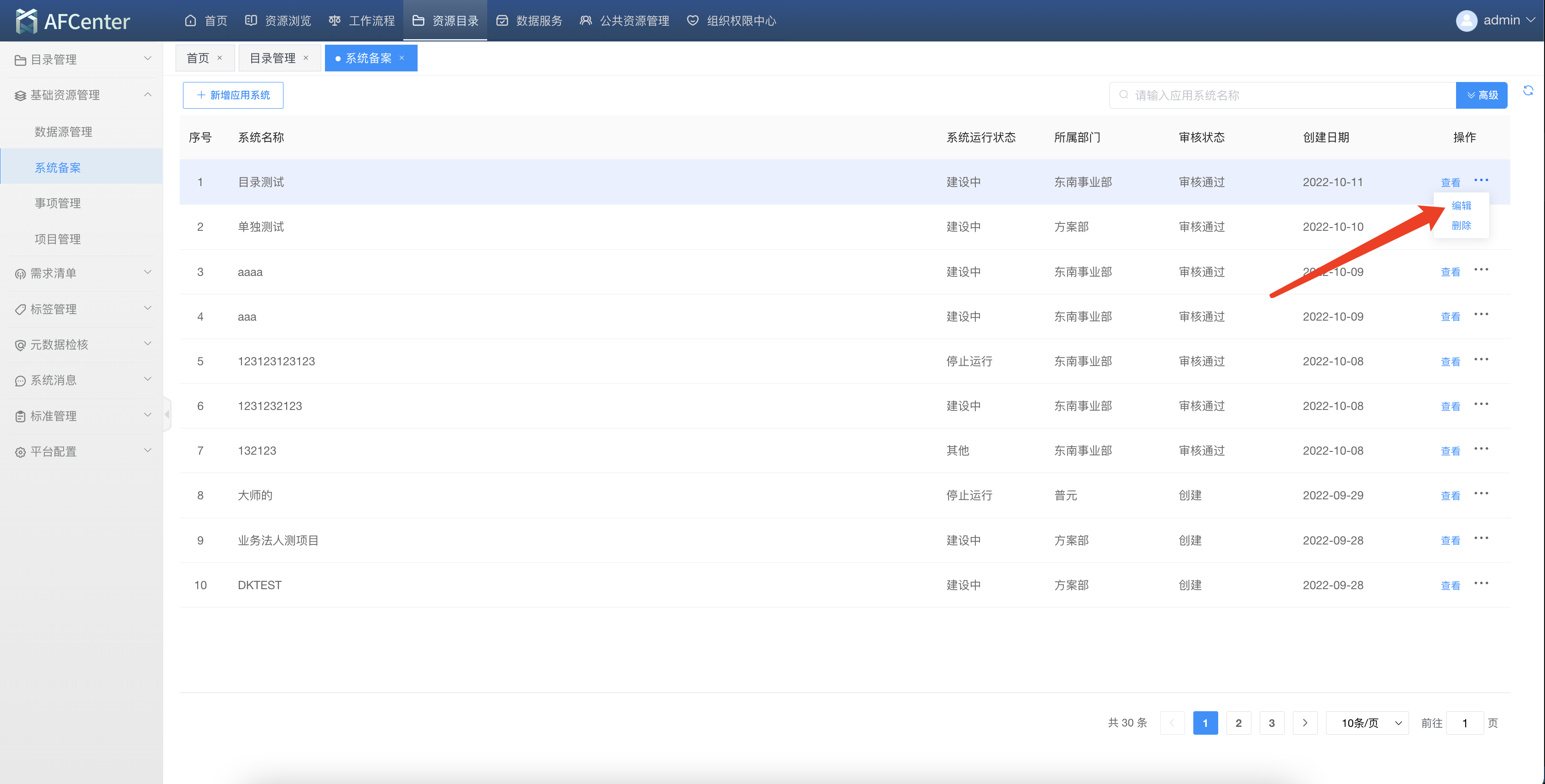Expand the 目录管理 sidebar menu
Screen dimensions: 1545x784
(x=81, y=59)
